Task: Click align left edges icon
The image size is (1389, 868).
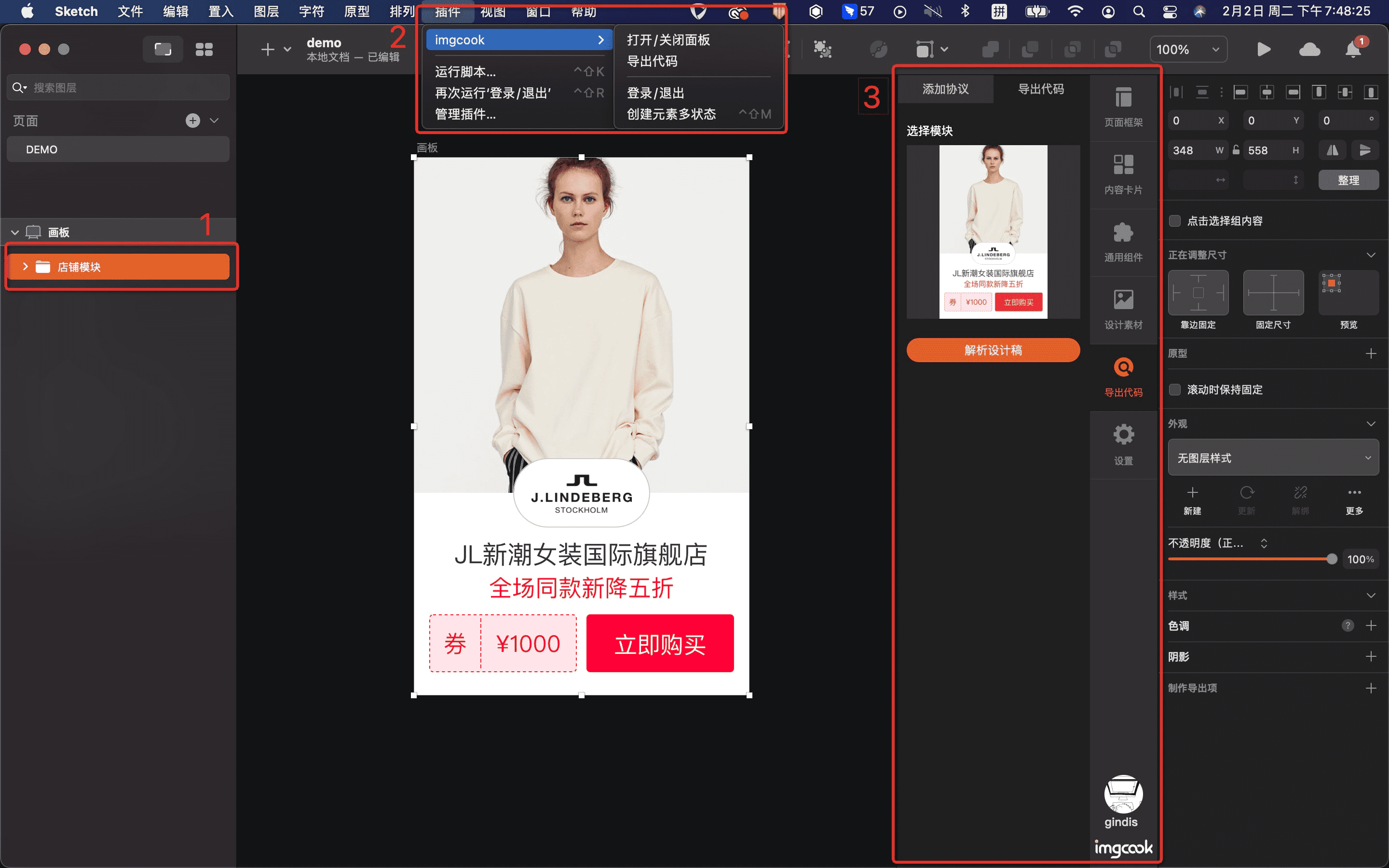Action: point(1240,92)
